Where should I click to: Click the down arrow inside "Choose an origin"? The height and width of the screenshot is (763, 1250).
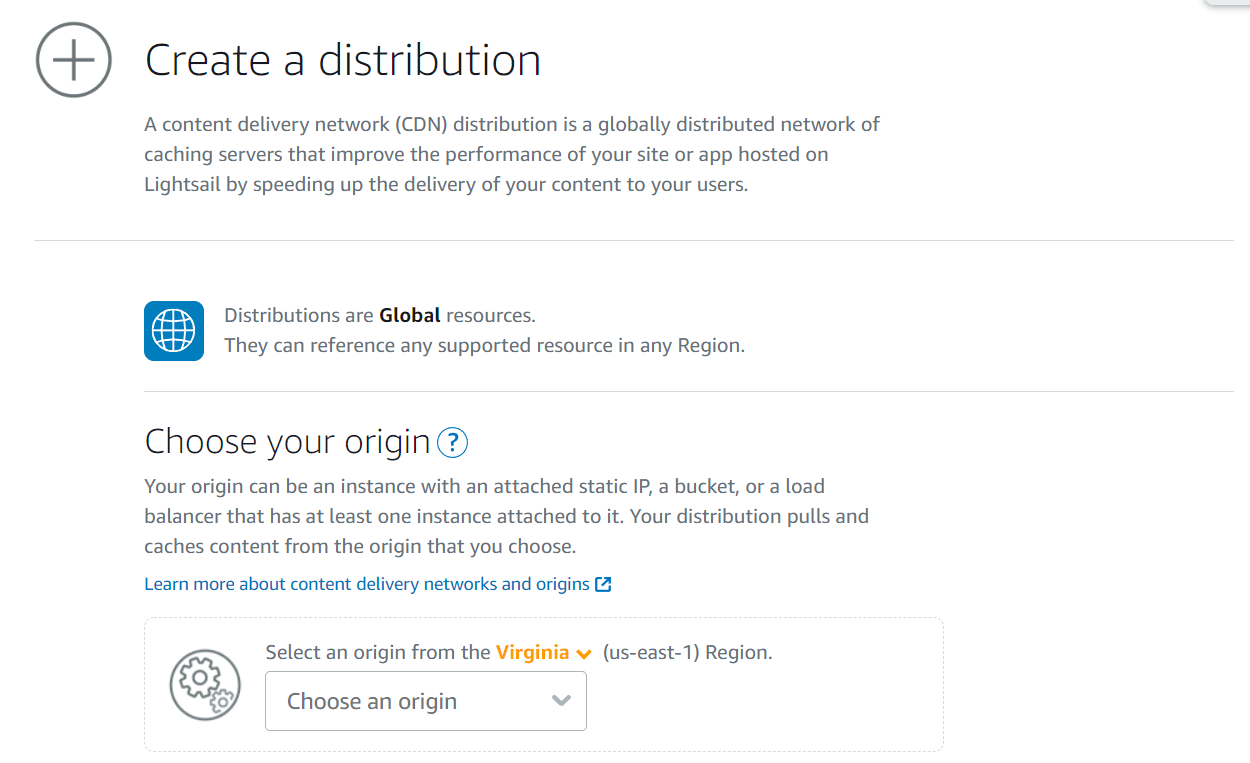tap(561, 701)
